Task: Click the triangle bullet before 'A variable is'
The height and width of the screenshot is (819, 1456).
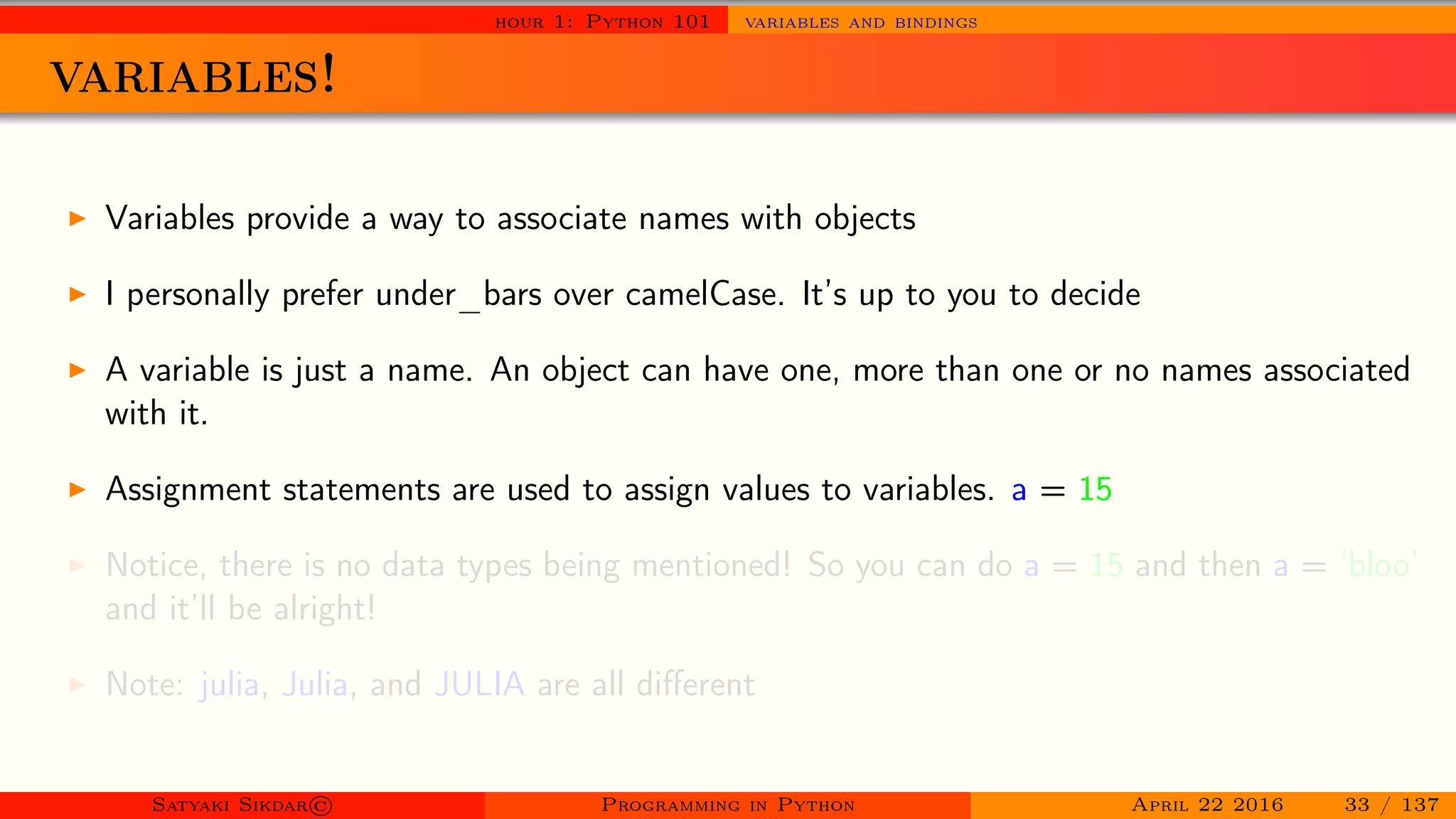Action: coord(77,370)
